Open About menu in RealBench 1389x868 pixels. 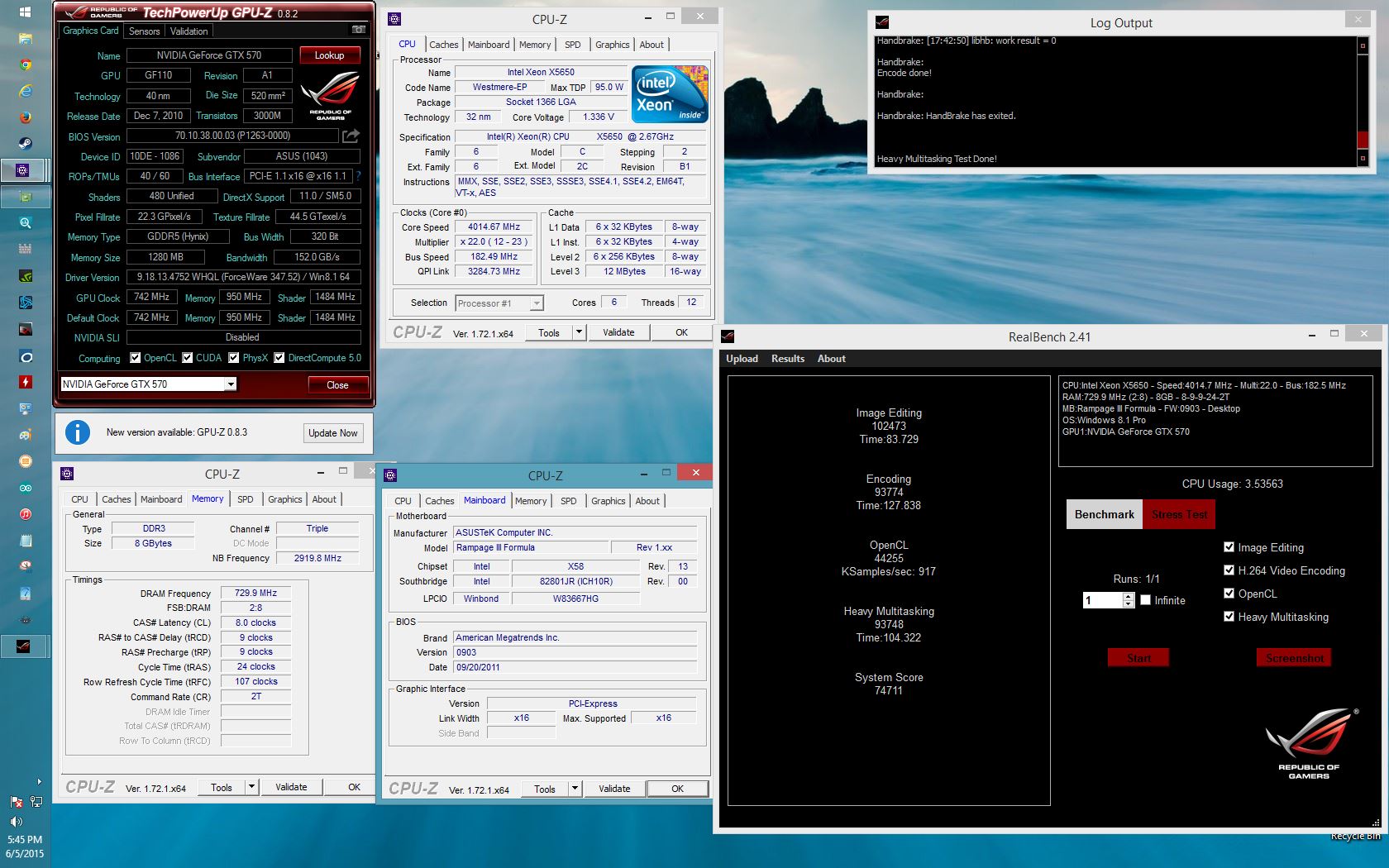click(831, 359)
